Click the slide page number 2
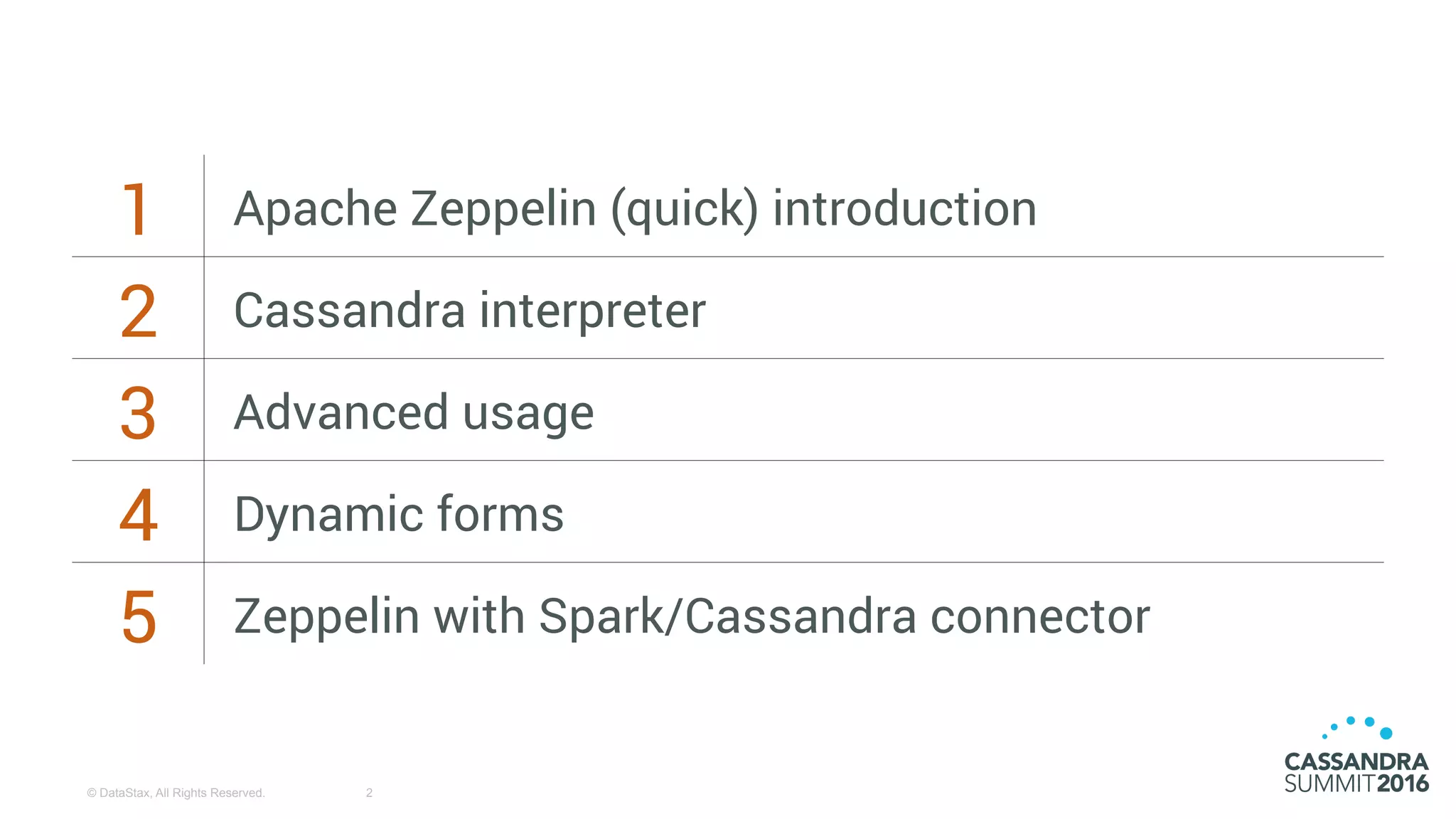This screenshot has width=1456, height=819. 369,793
